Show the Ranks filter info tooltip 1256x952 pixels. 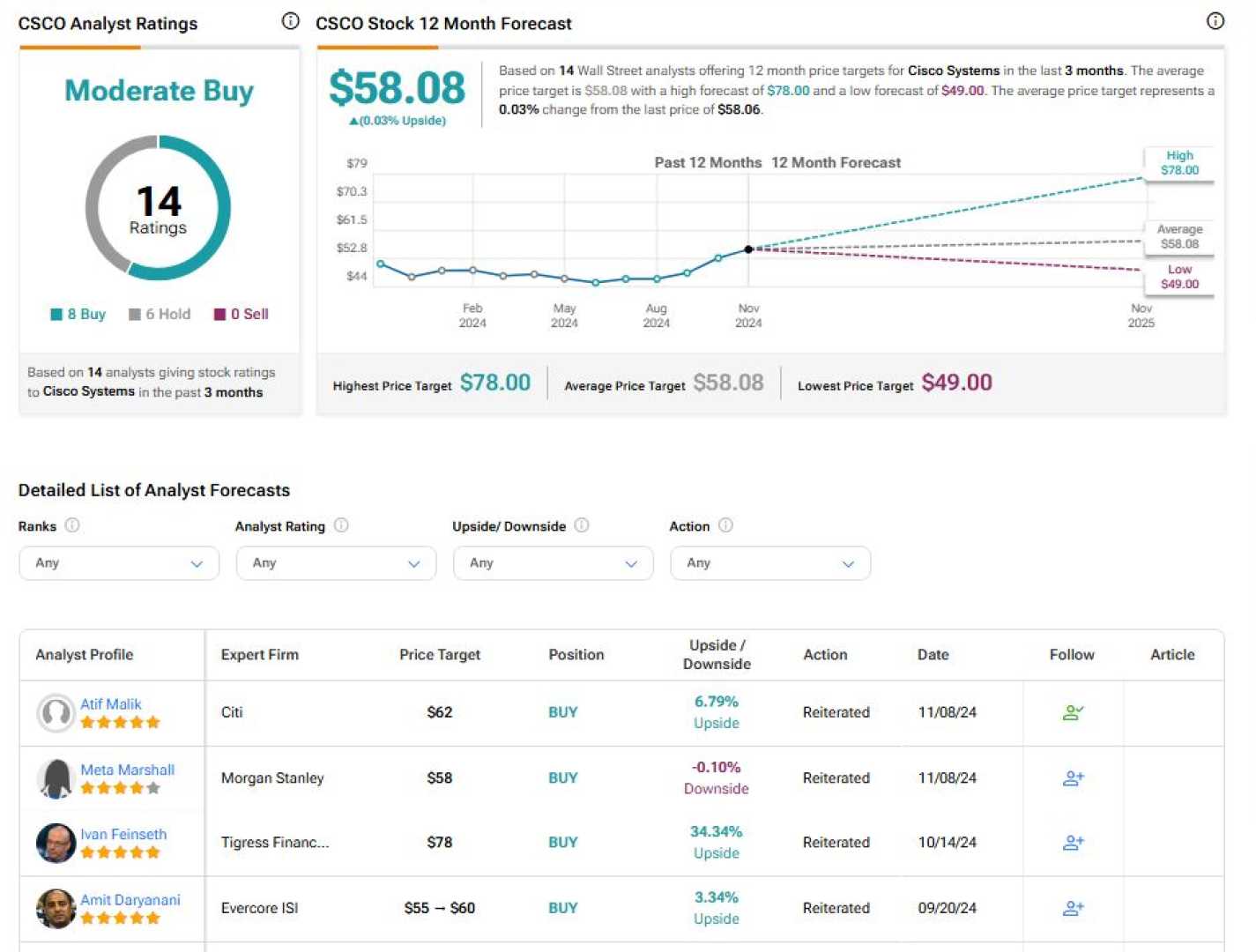72,525
